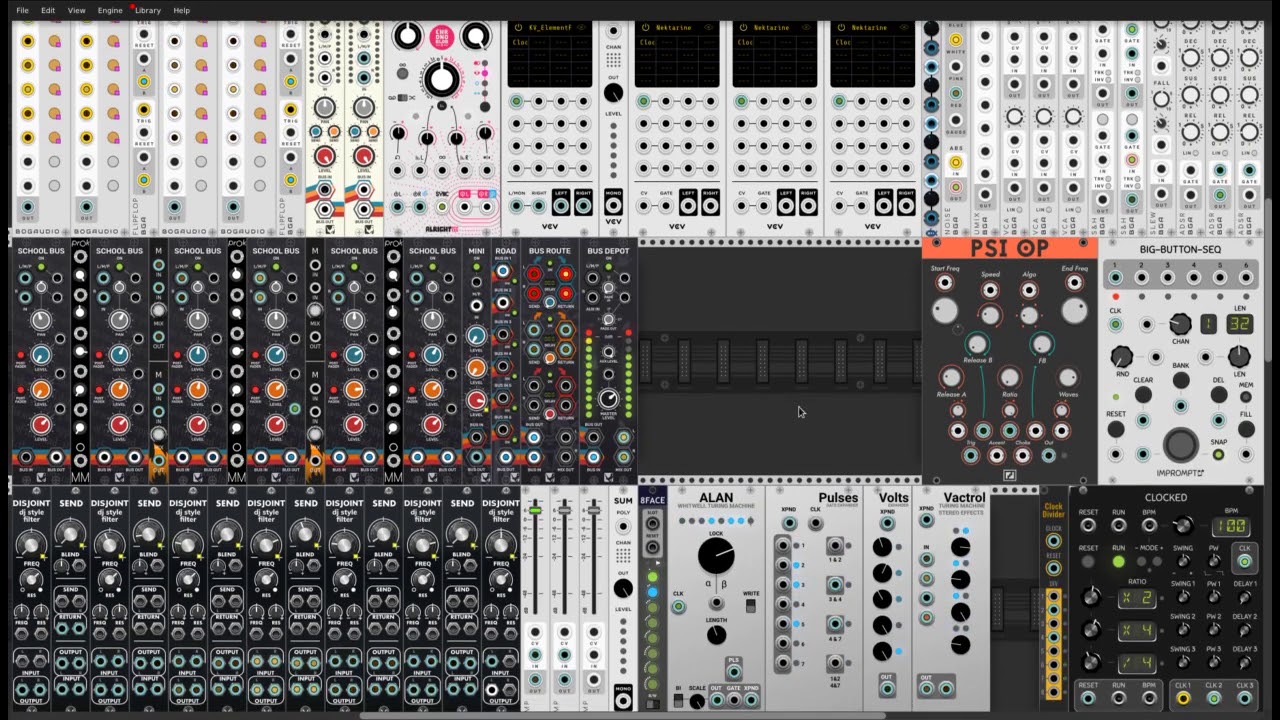This screenshot has height=720, width=1280.
Task: Click the CLOCKED CLK3 output jack
Action: click(x=1244, y=698)
